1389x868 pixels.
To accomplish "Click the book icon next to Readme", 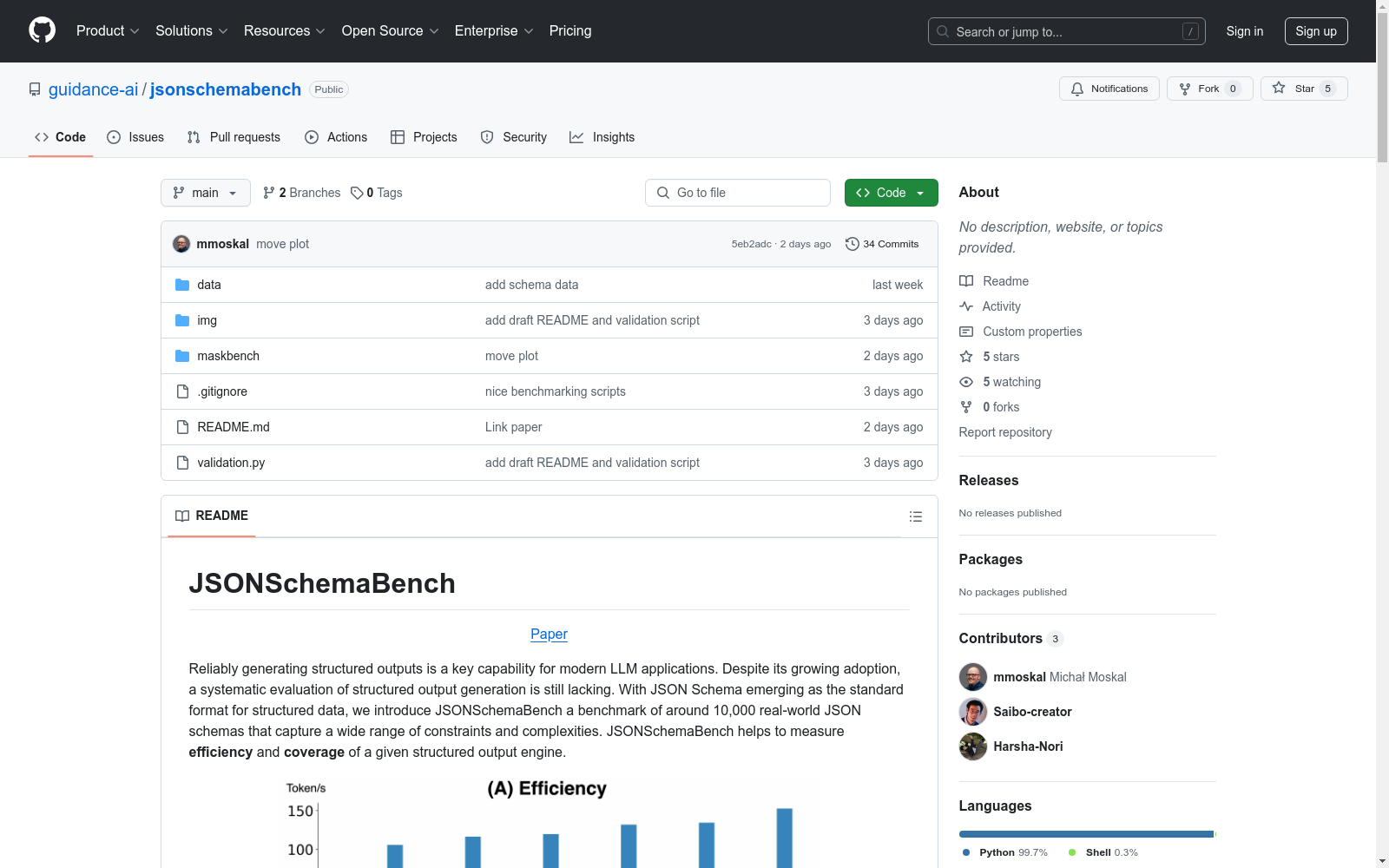I will [966, 281].
